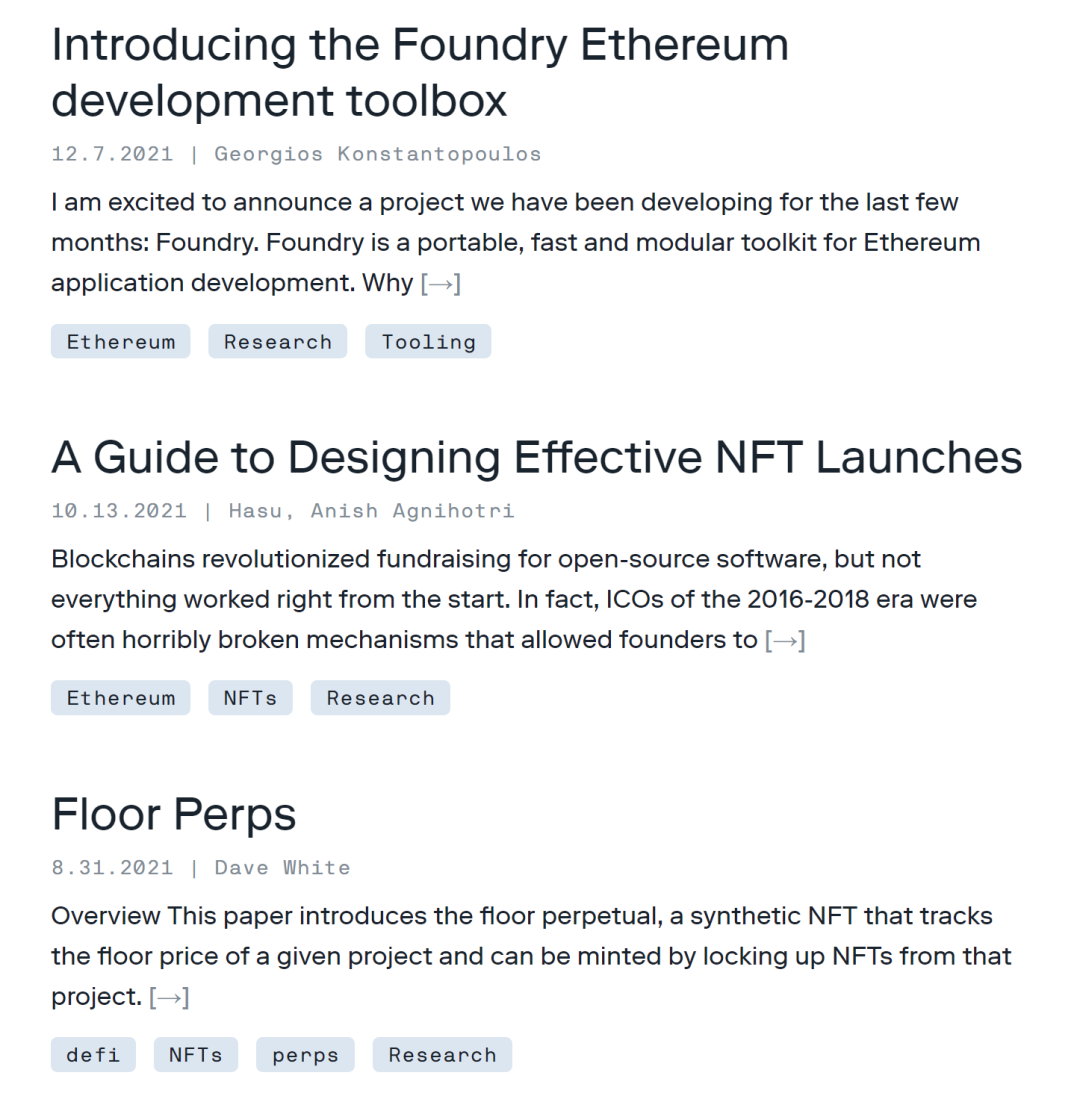Screen dimensions: 1080x1102
Task: Click author Georgios Konstantopoulos byline
Action: pos(378,154)
